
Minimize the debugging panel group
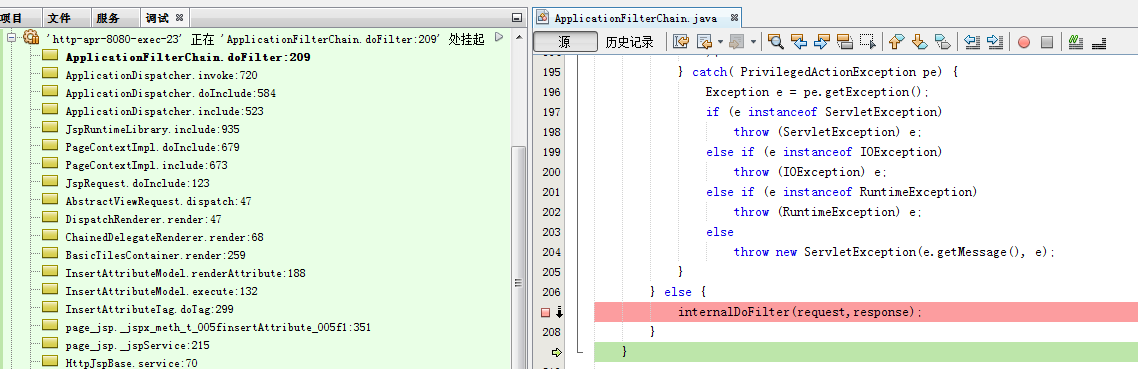click(x=517, y=17)
